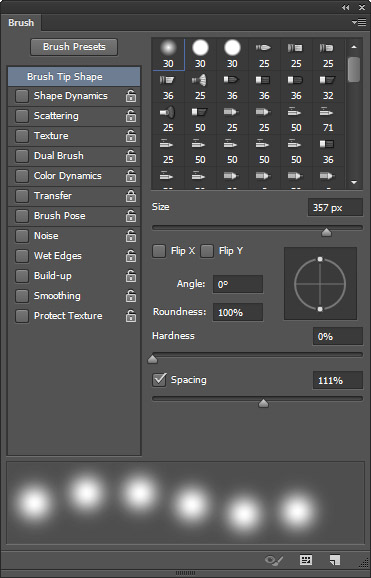The width and height of the screenshot is (371, 578).
Task: Click the lock icon next to Transfer
Action: pyautogui.click(x=131, y=196)
